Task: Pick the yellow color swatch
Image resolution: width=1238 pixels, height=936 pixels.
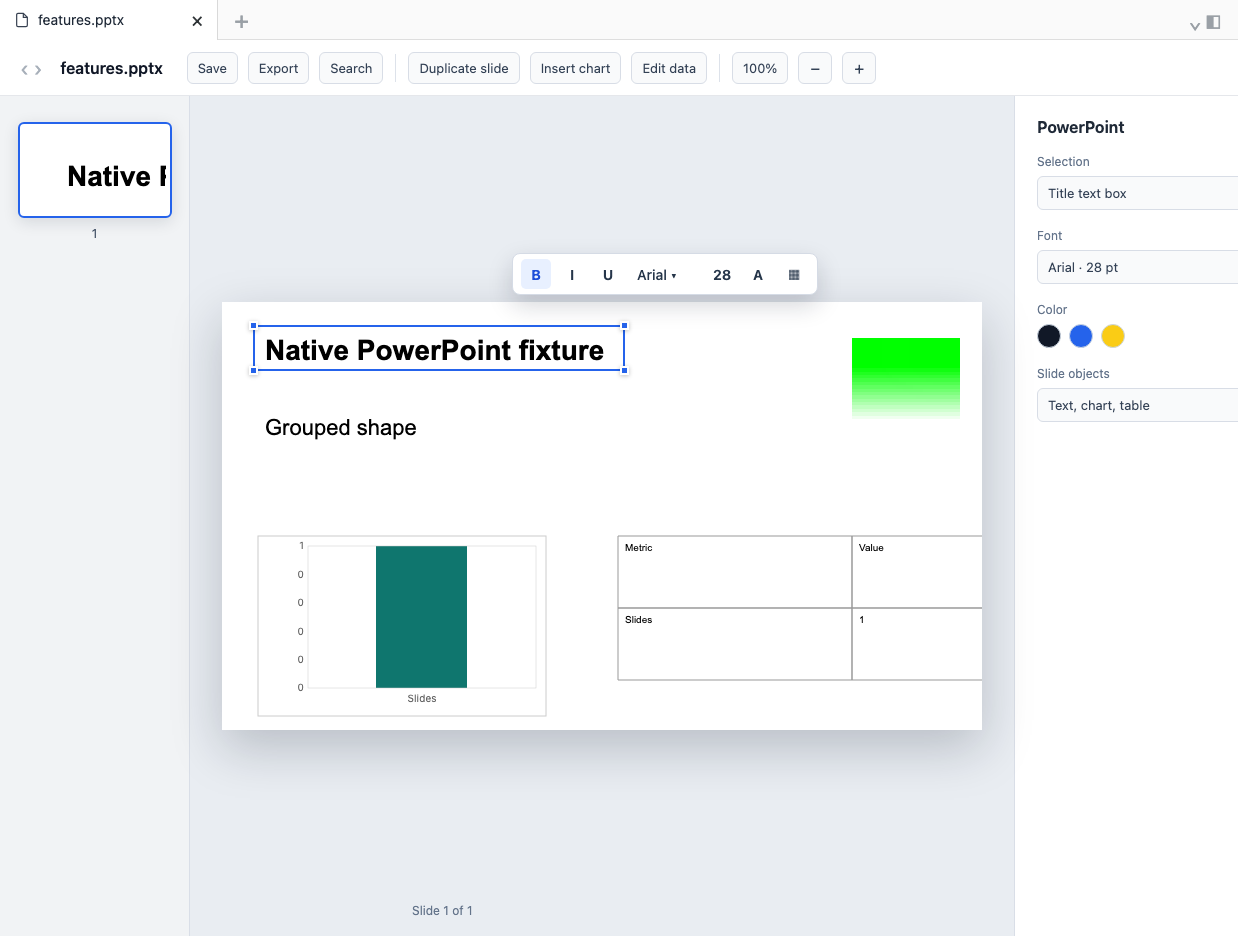Action: (1113, 336)
